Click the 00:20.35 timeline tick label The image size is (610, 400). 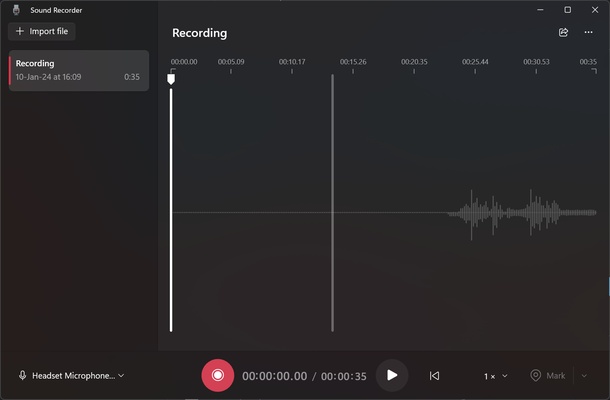point(414,61)
